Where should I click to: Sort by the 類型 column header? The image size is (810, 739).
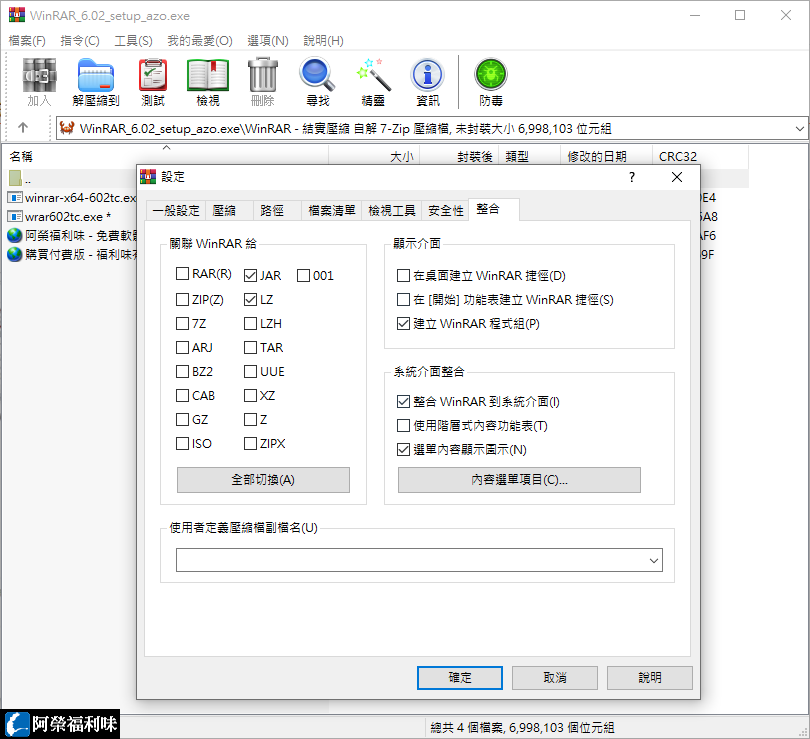[529, 156]
